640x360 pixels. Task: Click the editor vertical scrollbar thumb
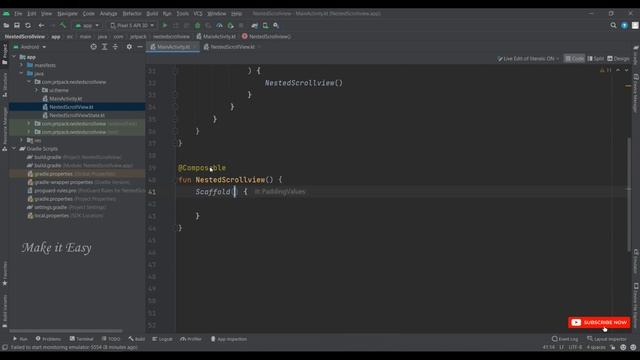tap(629, 195)
